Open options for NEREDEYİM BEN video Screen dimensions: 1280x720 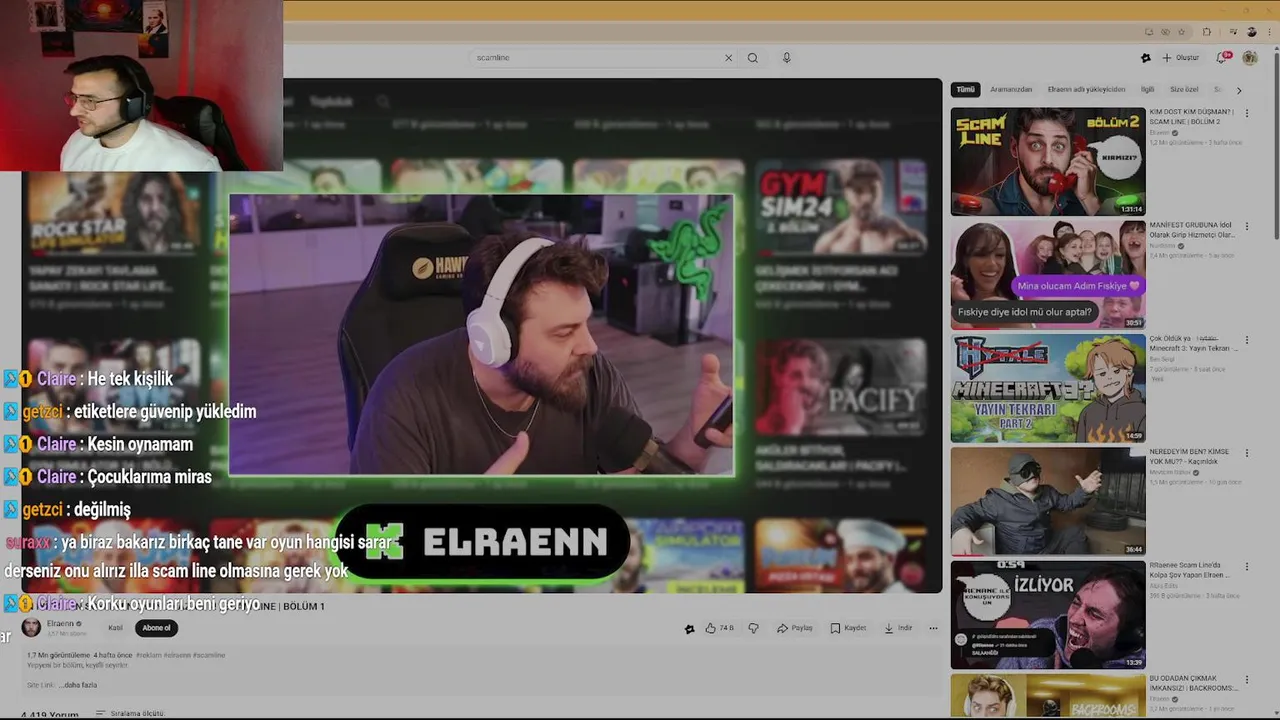pos(1247,453)
